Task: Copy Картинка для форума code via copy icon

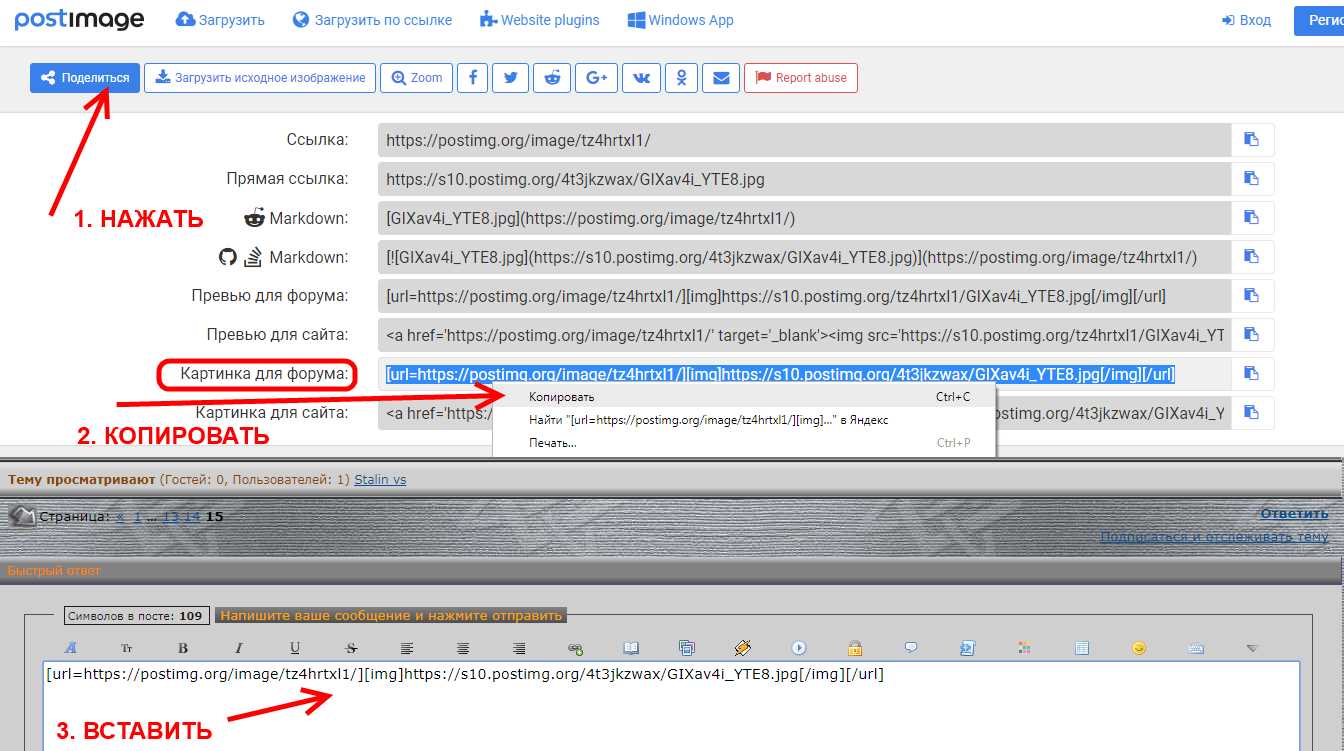Action: (x=1251, y=374)
